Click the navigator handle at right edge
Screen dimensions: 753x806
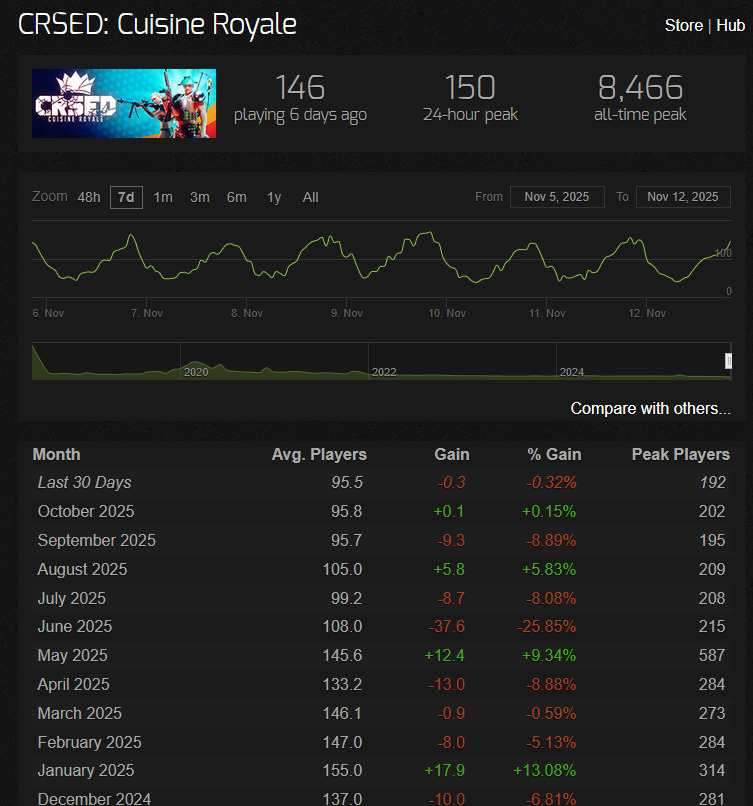pyautogui.click(x=728, y=361)
